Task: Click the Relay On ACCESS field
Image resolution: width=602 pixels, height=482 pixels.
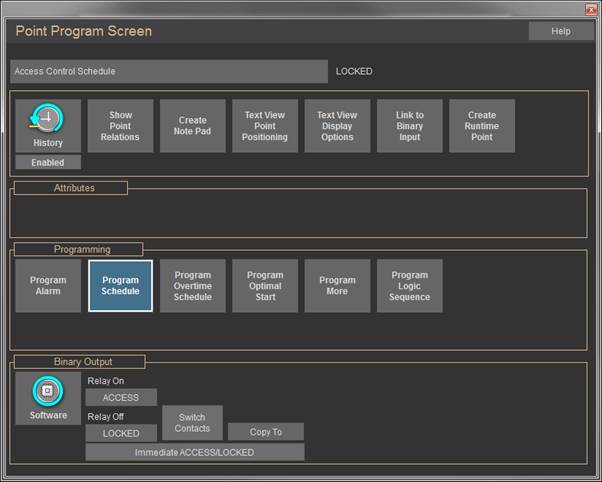Action: [x=121, y=398]
